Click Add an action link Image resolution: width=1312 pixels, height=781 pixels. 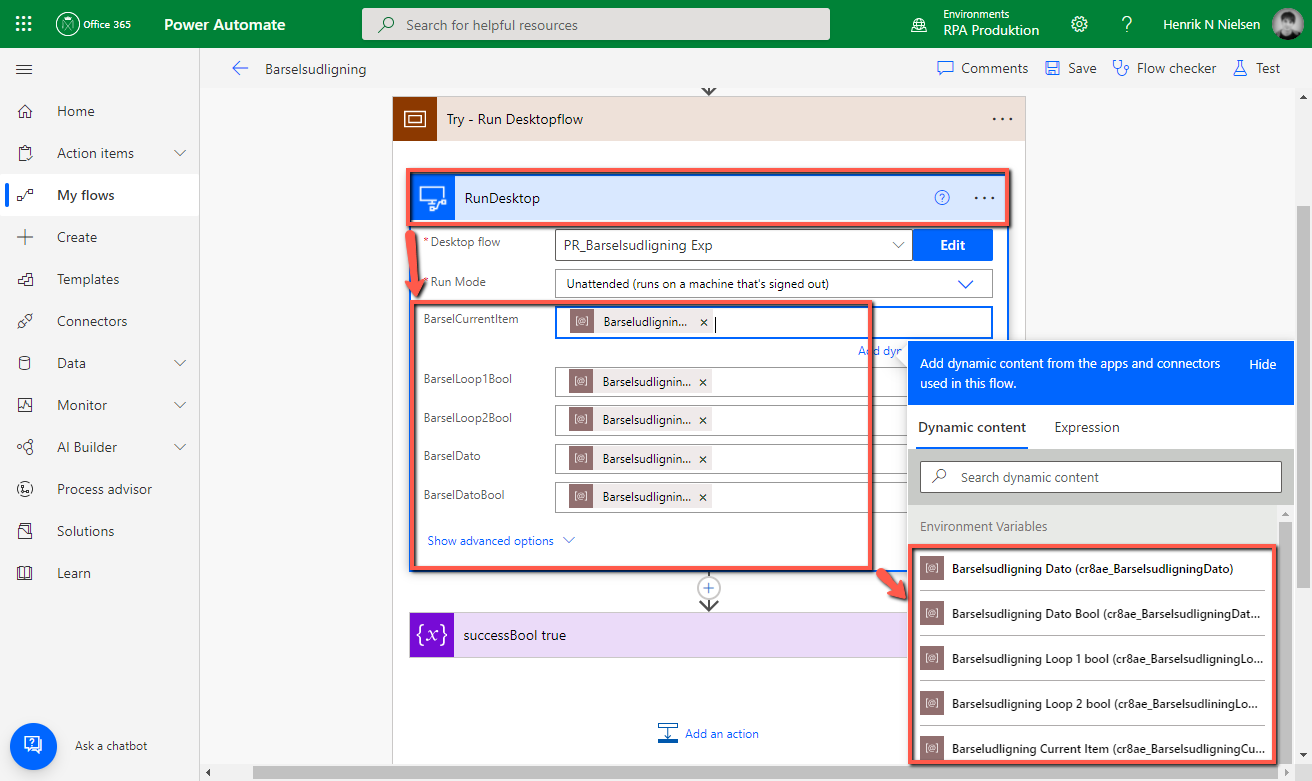709,733
